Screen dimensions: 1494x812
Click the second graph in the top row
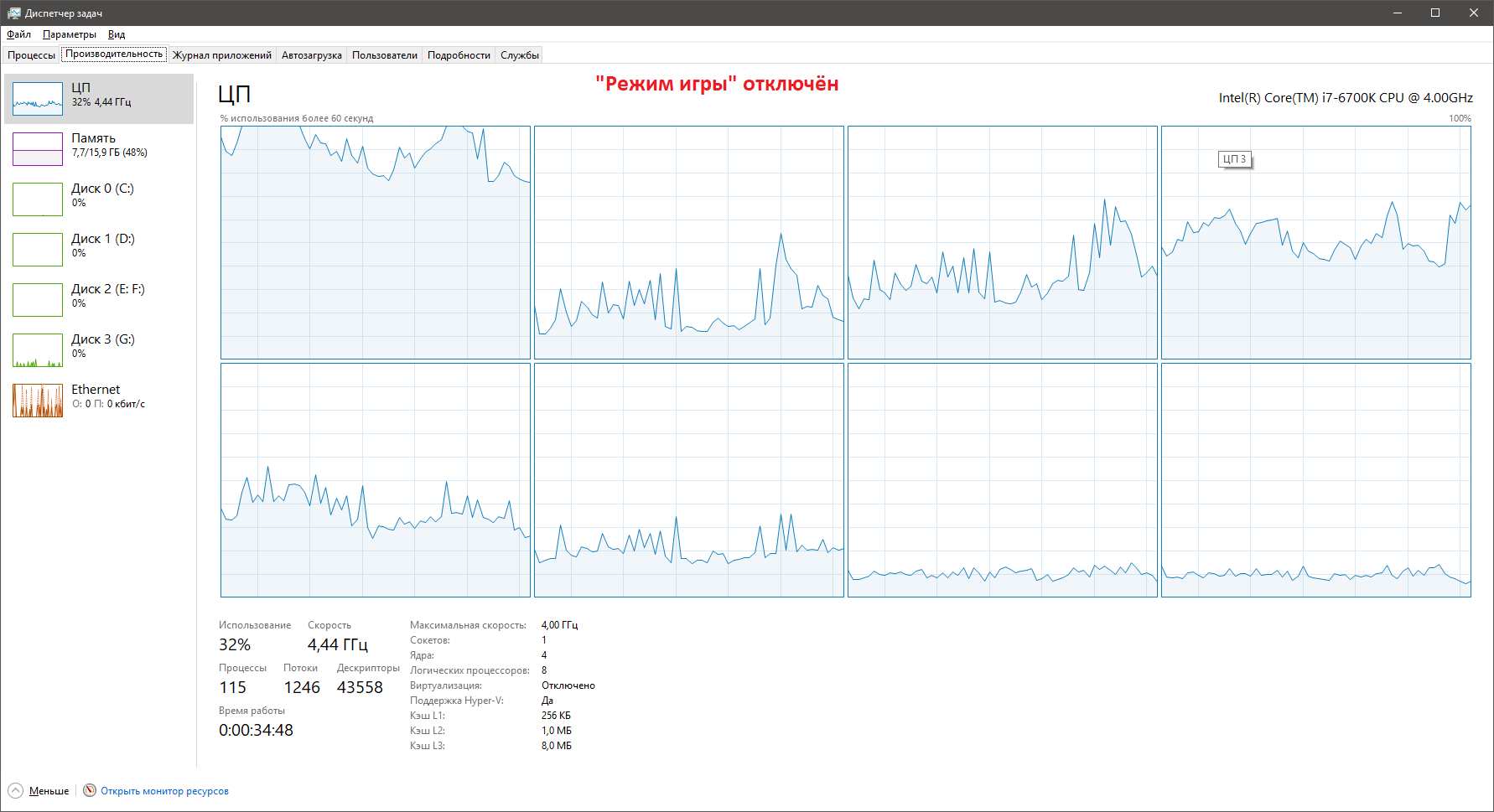[689, 243]
